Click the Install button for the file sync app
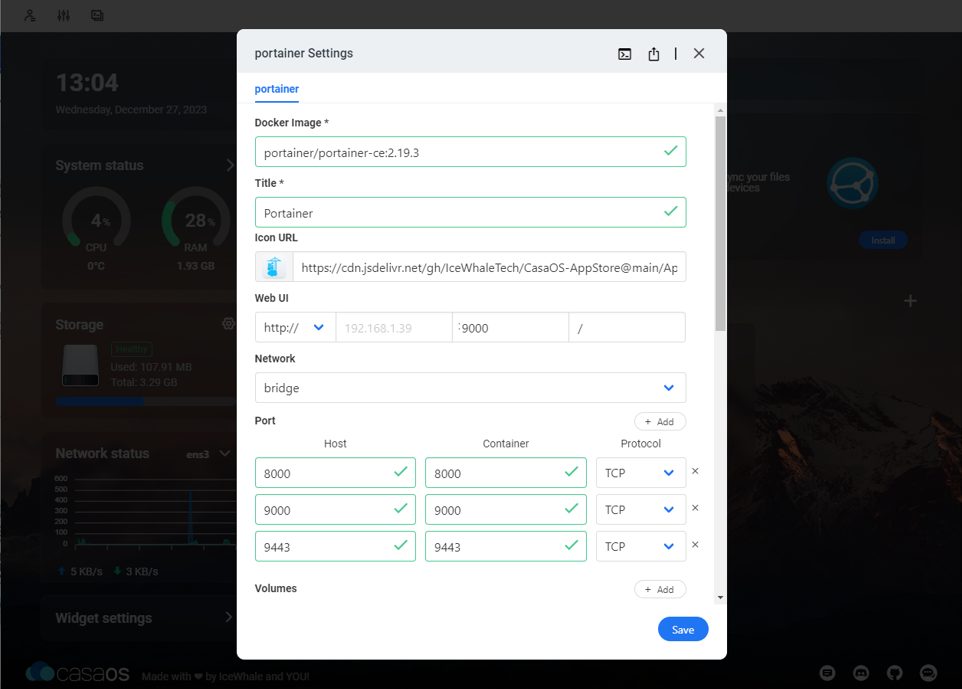This screenshot has height=689, width=962. point(883,240)
